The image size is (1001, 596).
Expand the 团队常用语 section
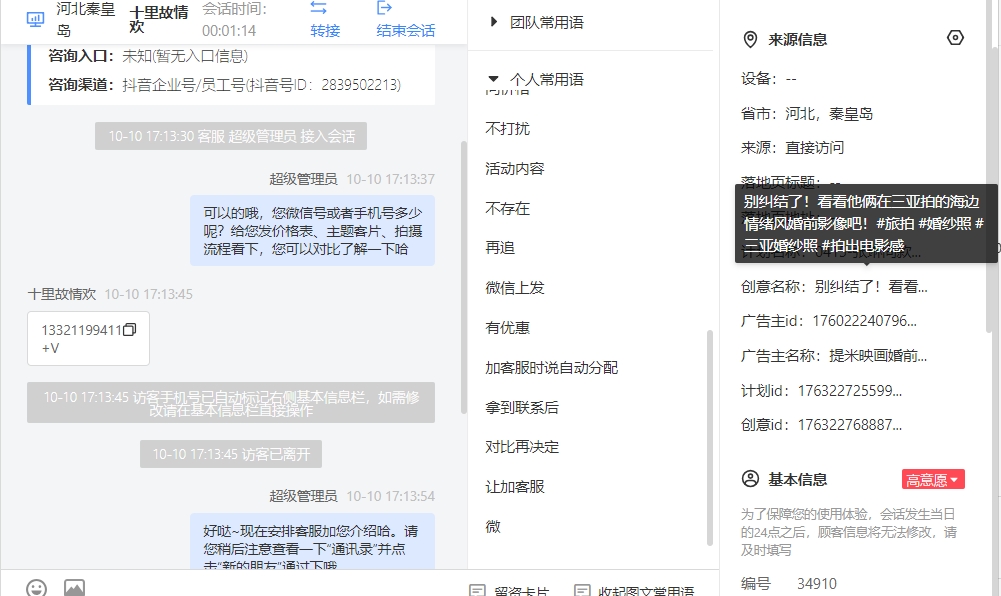[x=536, y=22]
